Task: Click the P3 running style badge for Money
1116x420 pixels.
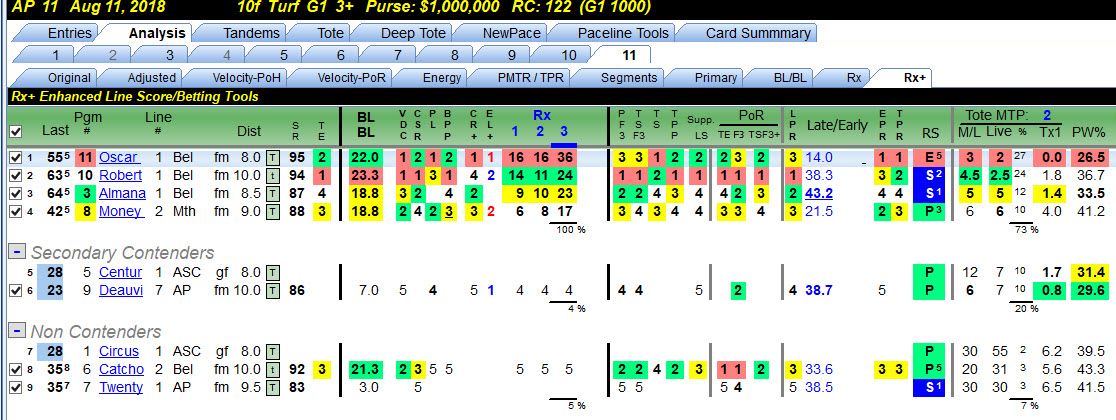Action: coord(930,211)
